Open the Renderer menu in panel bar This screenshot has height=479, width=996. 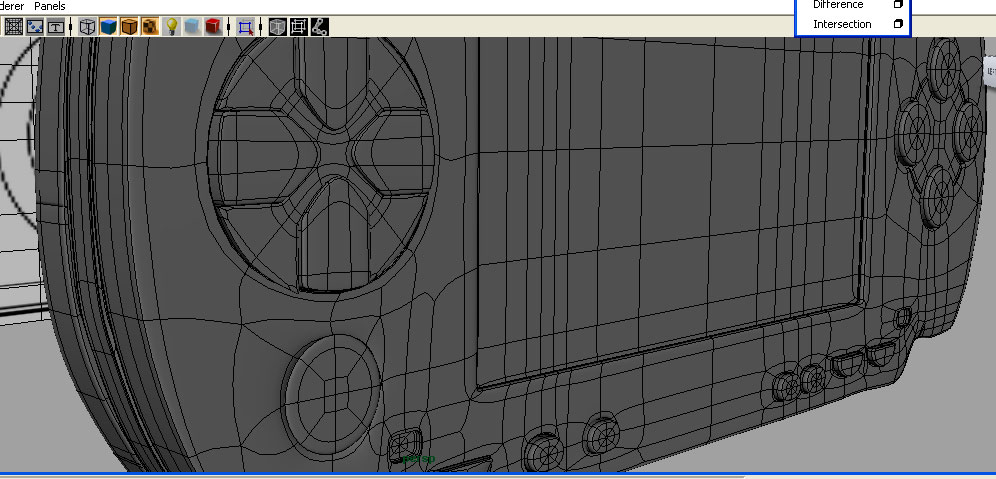11,6
